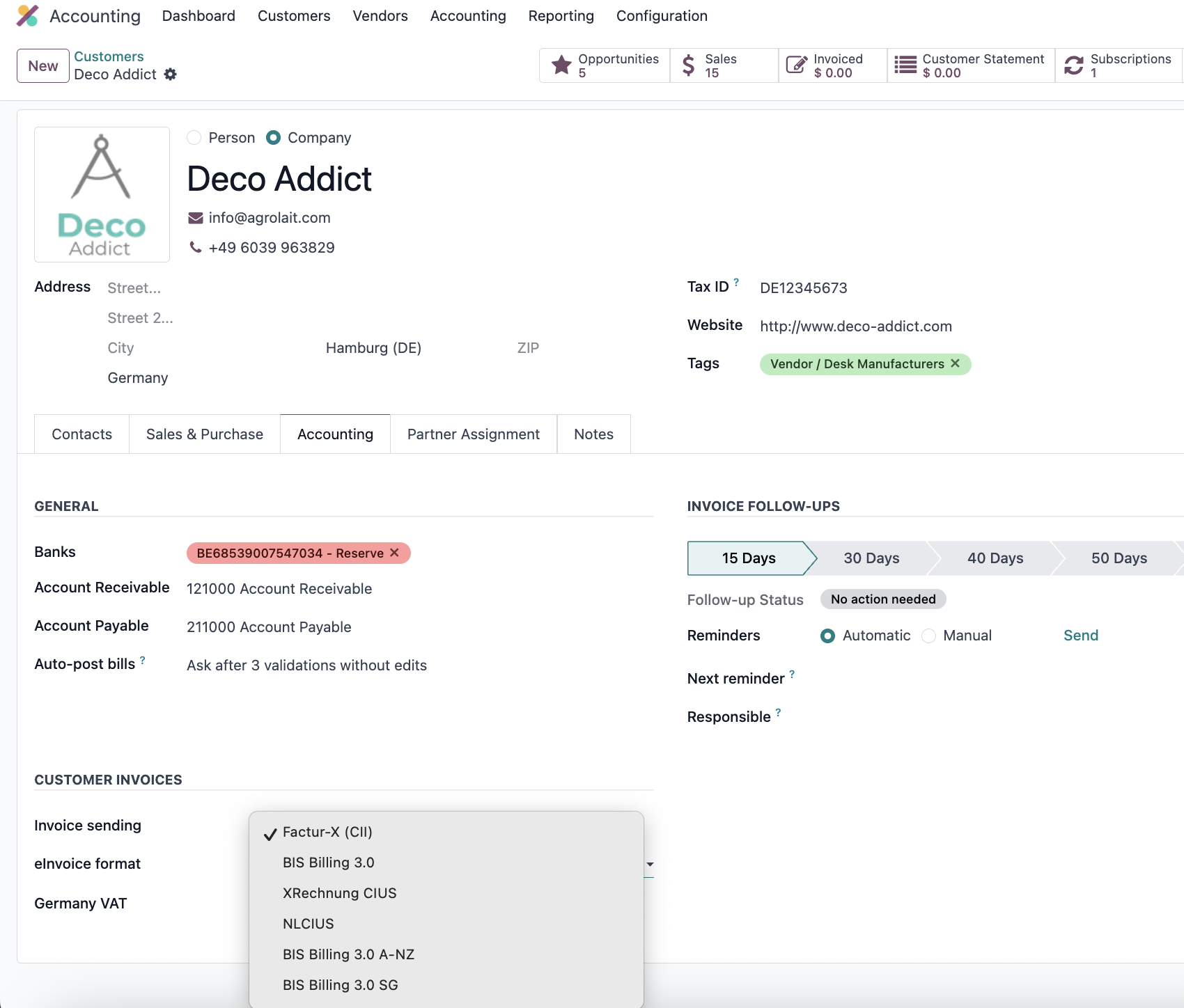
Task: Switch to the Partner Assignment tab
Action: 474,434
